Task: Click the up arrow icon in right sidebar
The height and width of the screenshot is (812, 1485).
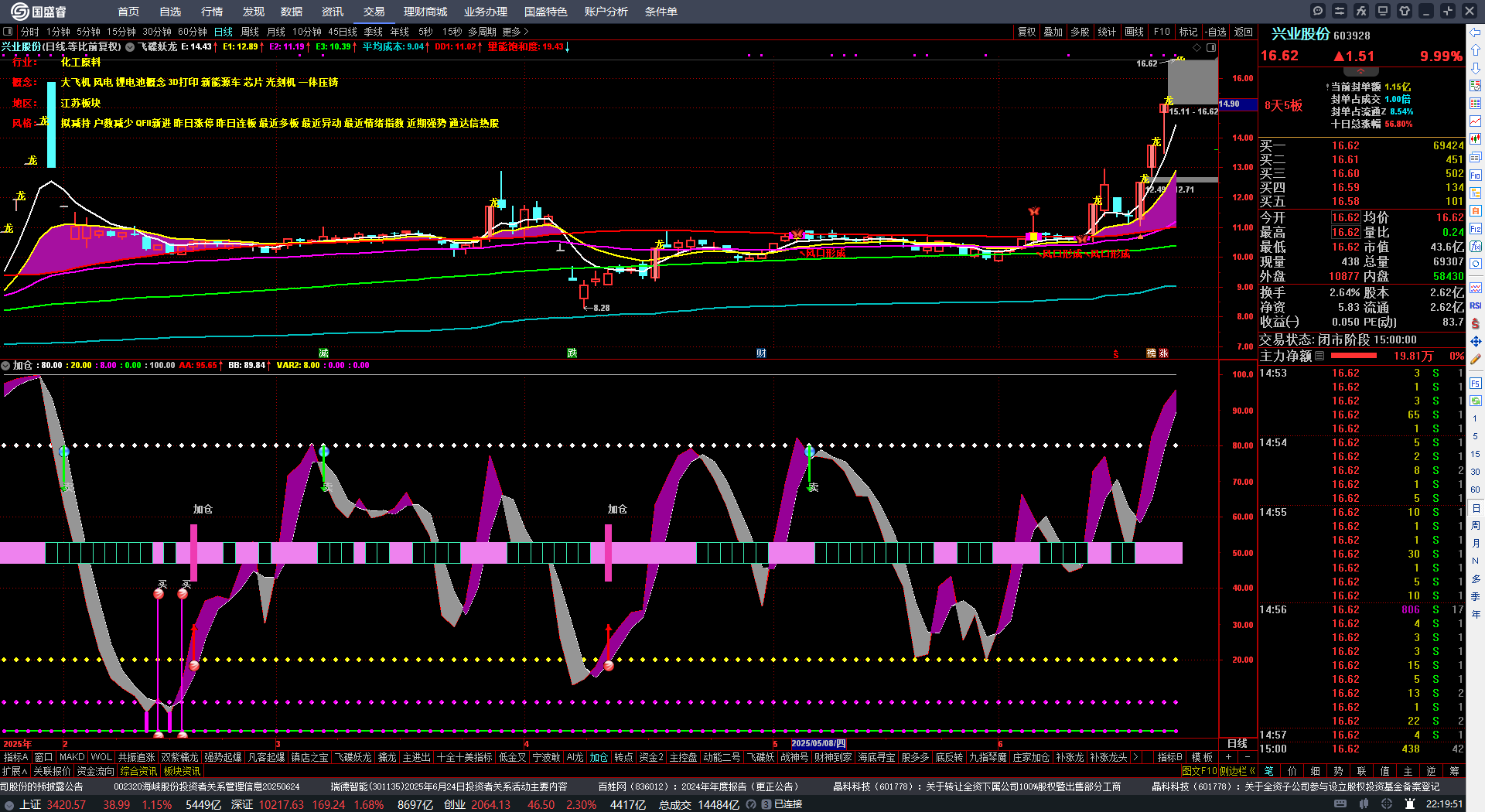Action: (1476, 50)
